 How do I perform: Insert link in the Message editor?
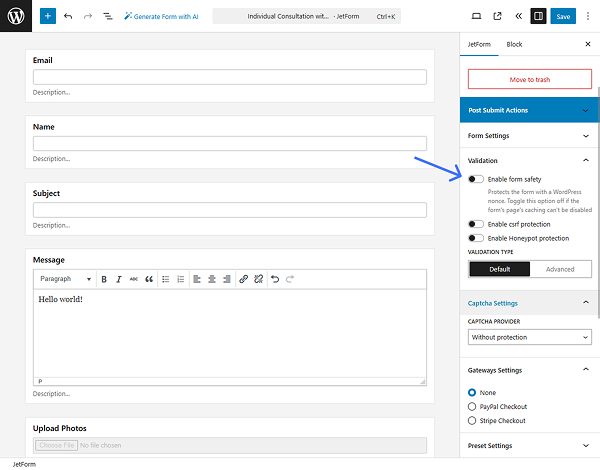coord(244,279)
